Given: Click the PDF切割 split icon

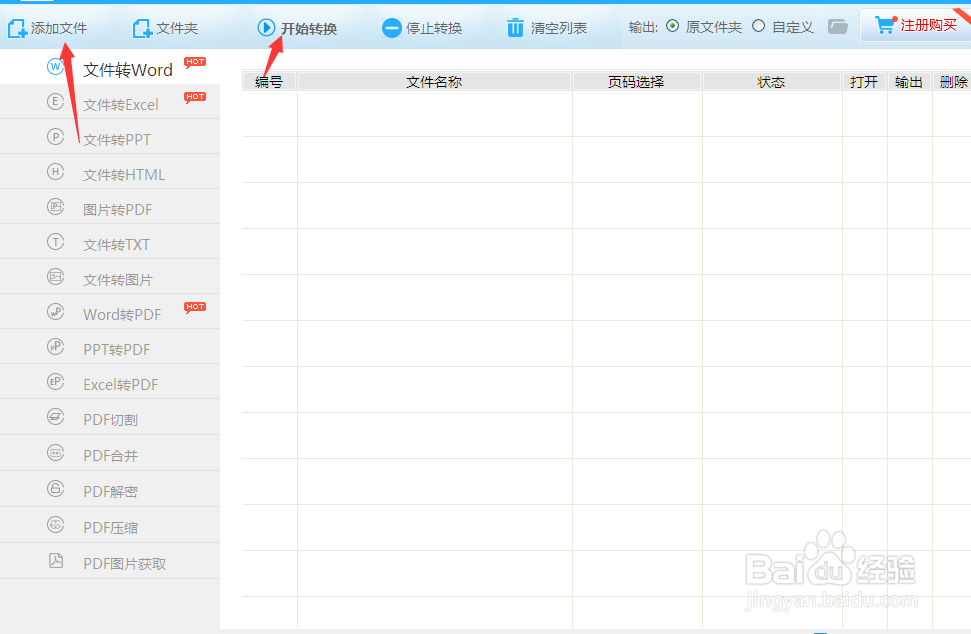Looking at the screenshot, I should [x=55, y=417].
